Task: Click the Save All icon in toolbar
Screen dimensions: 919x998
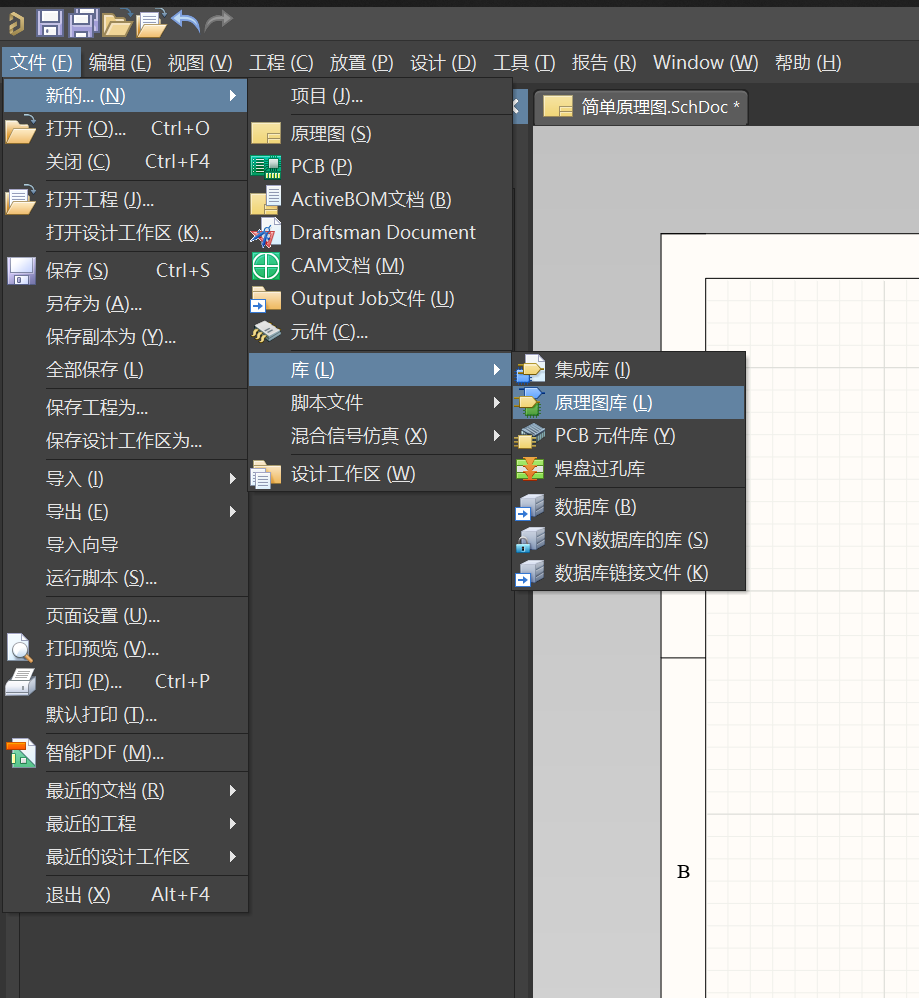Action: (84, 20)
